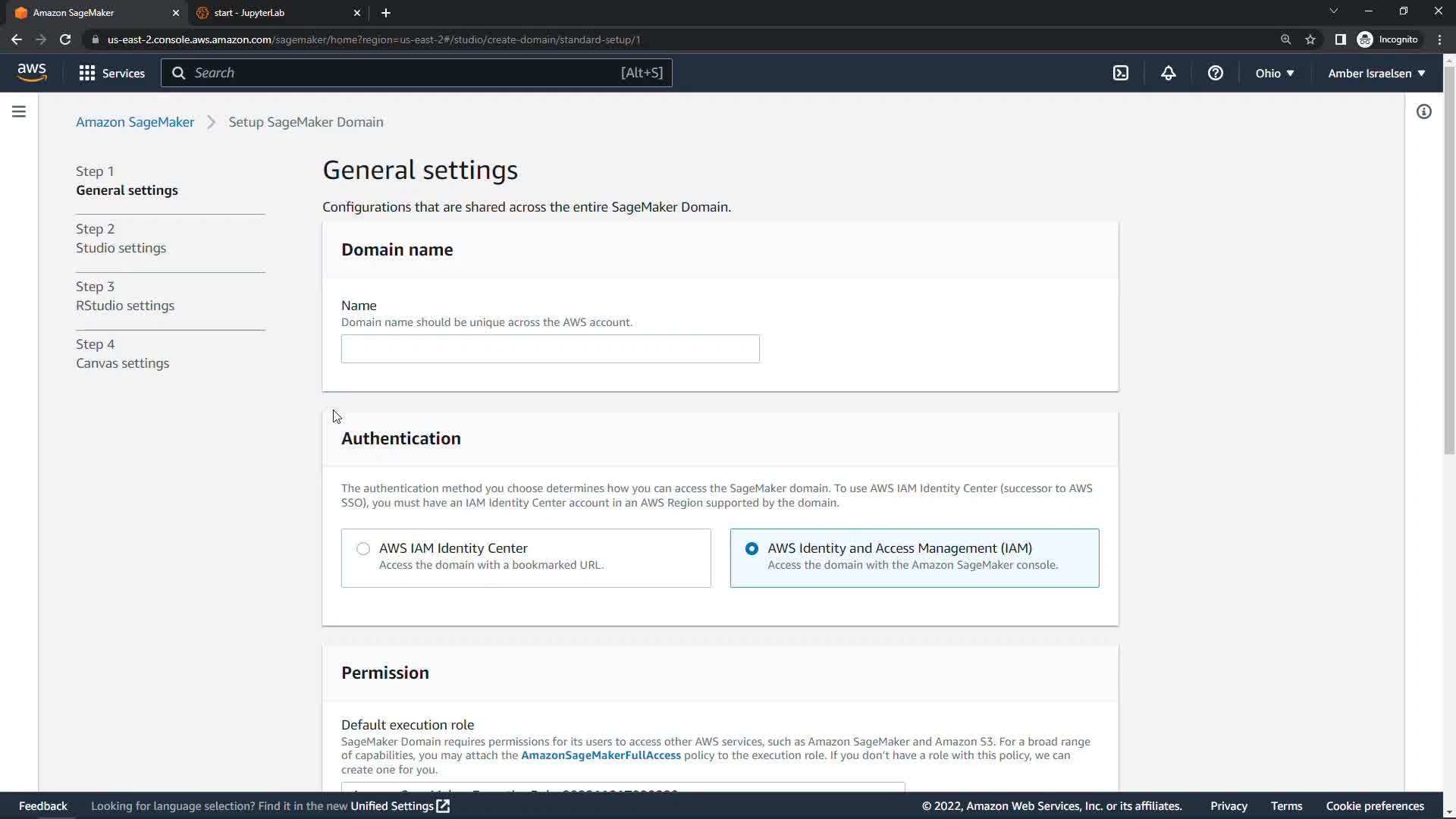Screen dimensions: 1456x819
Task: Open the Services grid menu
Action: click(111, 73)
